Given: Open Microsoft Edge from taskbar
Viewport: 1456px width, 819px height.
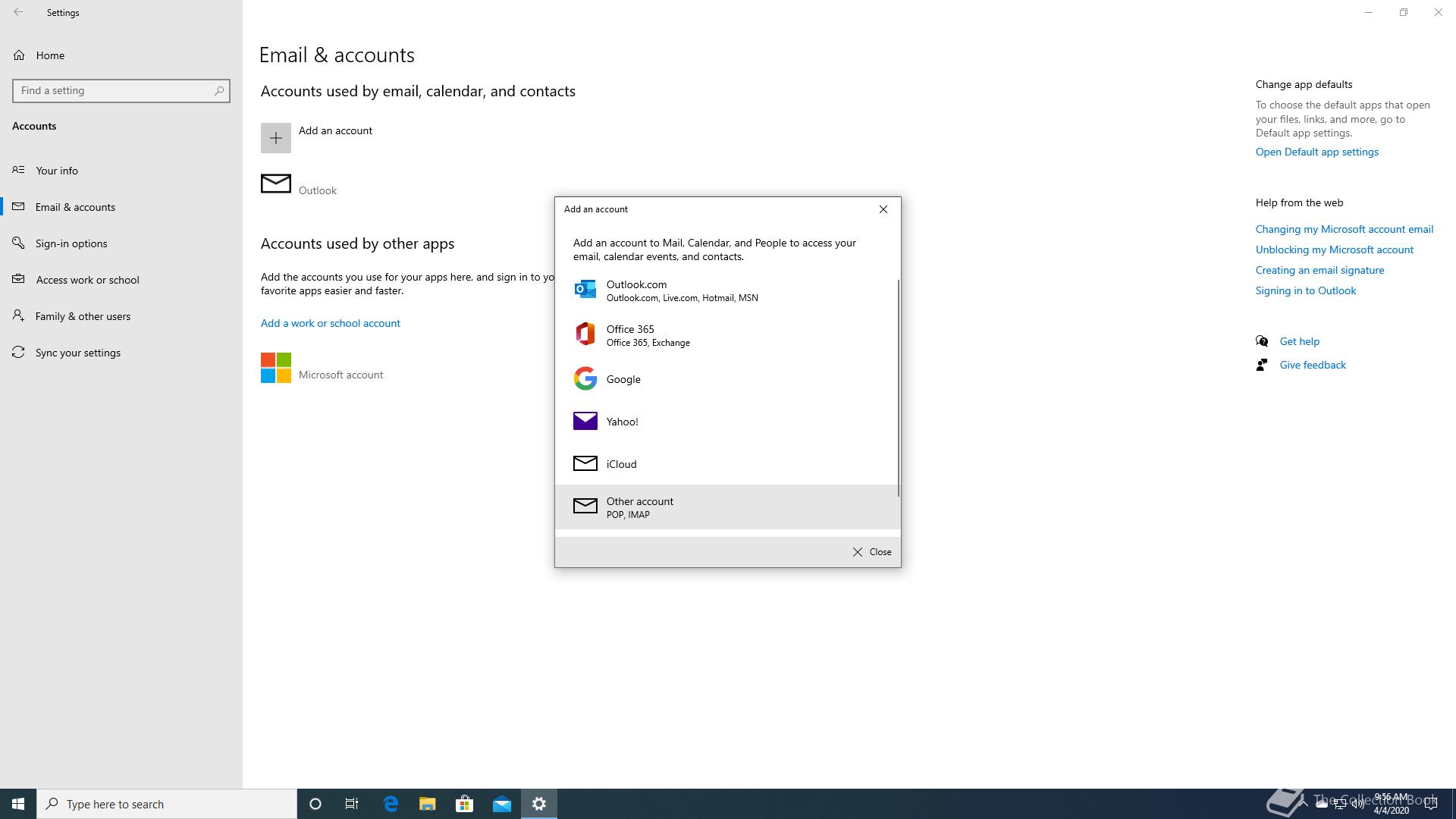Looking at the screenshot, I should (391, 804).
